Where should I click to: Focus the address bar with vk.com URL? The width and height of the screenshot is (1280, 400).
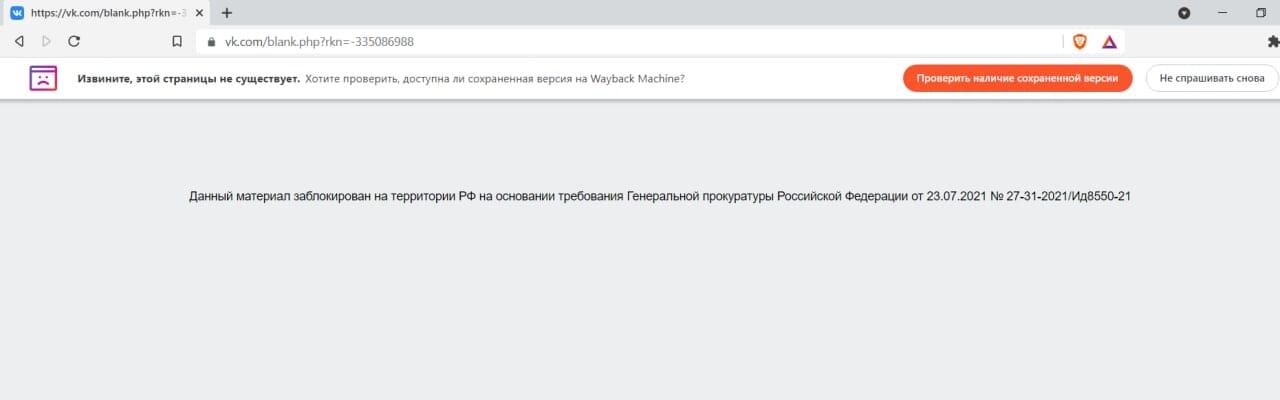click(x=600, y=41)
